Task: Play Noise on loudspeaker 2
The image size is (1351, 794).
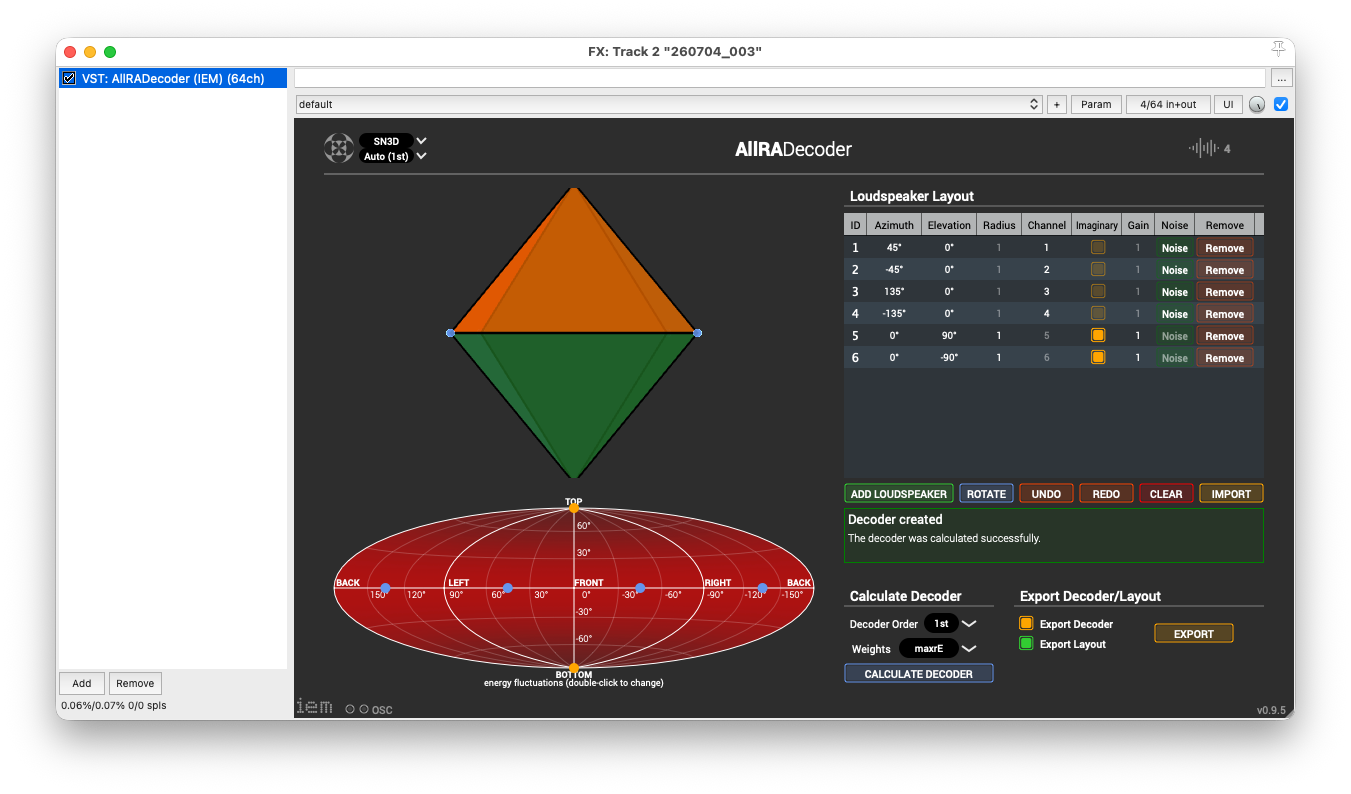Action: click(1175, 270)
